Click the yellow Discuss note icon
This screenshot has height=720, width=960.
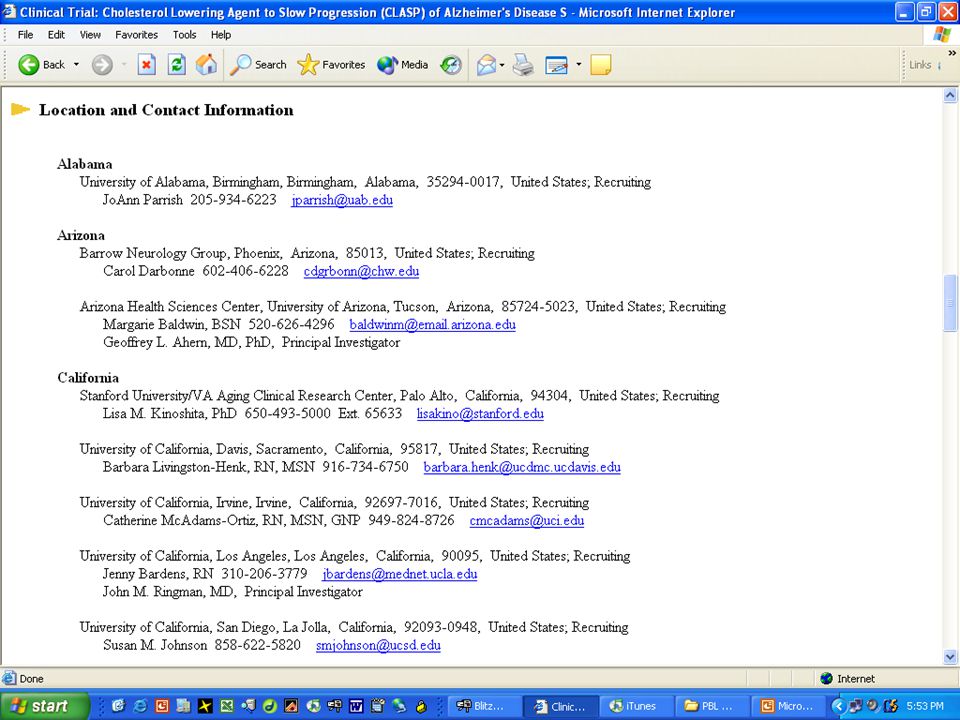tap(601, 64)
